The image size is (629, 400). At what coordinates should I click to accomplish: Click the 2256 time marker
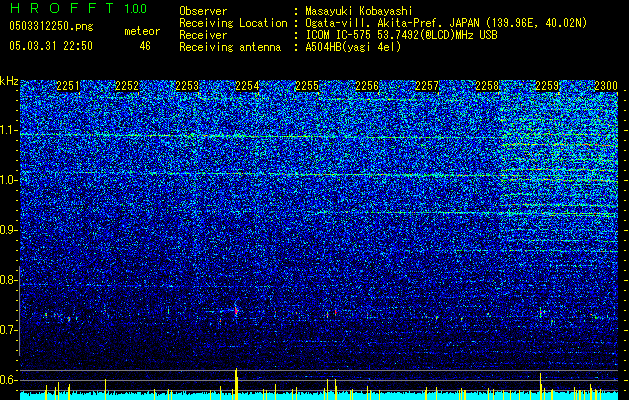[367, 86]
